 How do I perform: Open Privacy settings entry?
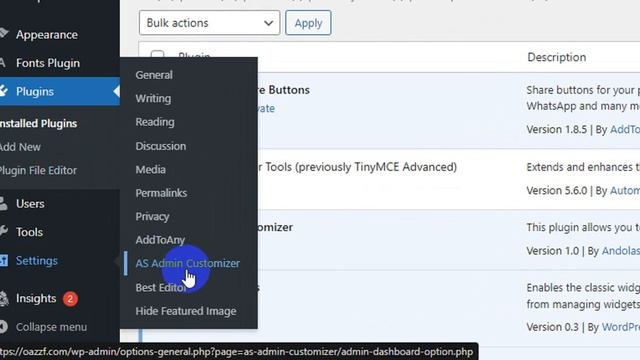click(152, 217)
